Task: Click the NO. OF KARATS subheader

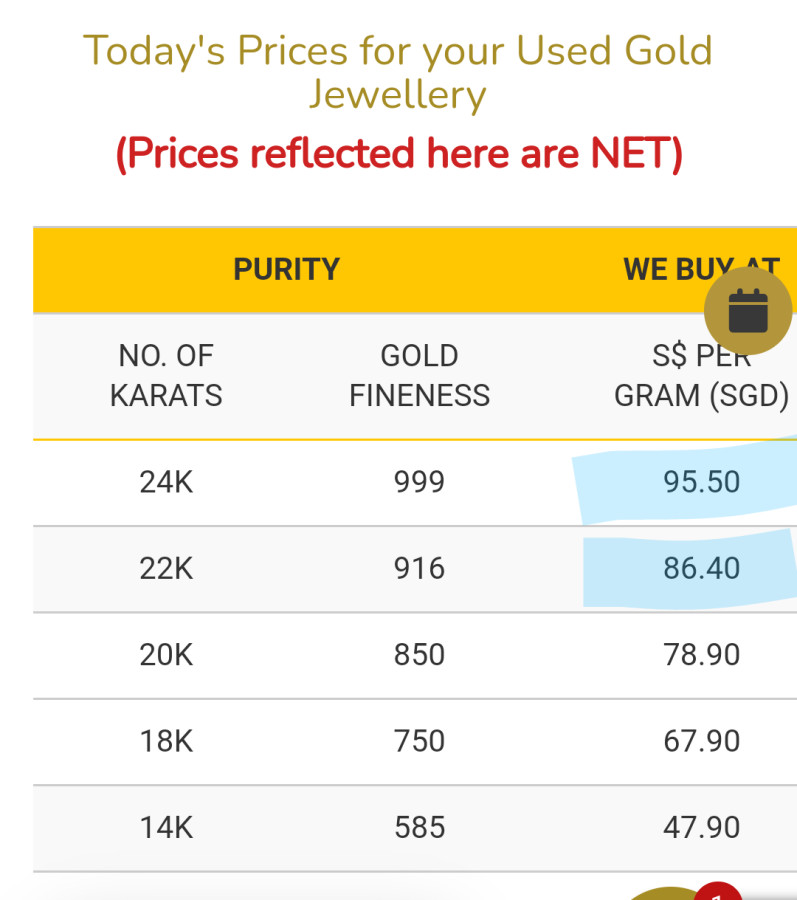Action: (x=166, y=375)
